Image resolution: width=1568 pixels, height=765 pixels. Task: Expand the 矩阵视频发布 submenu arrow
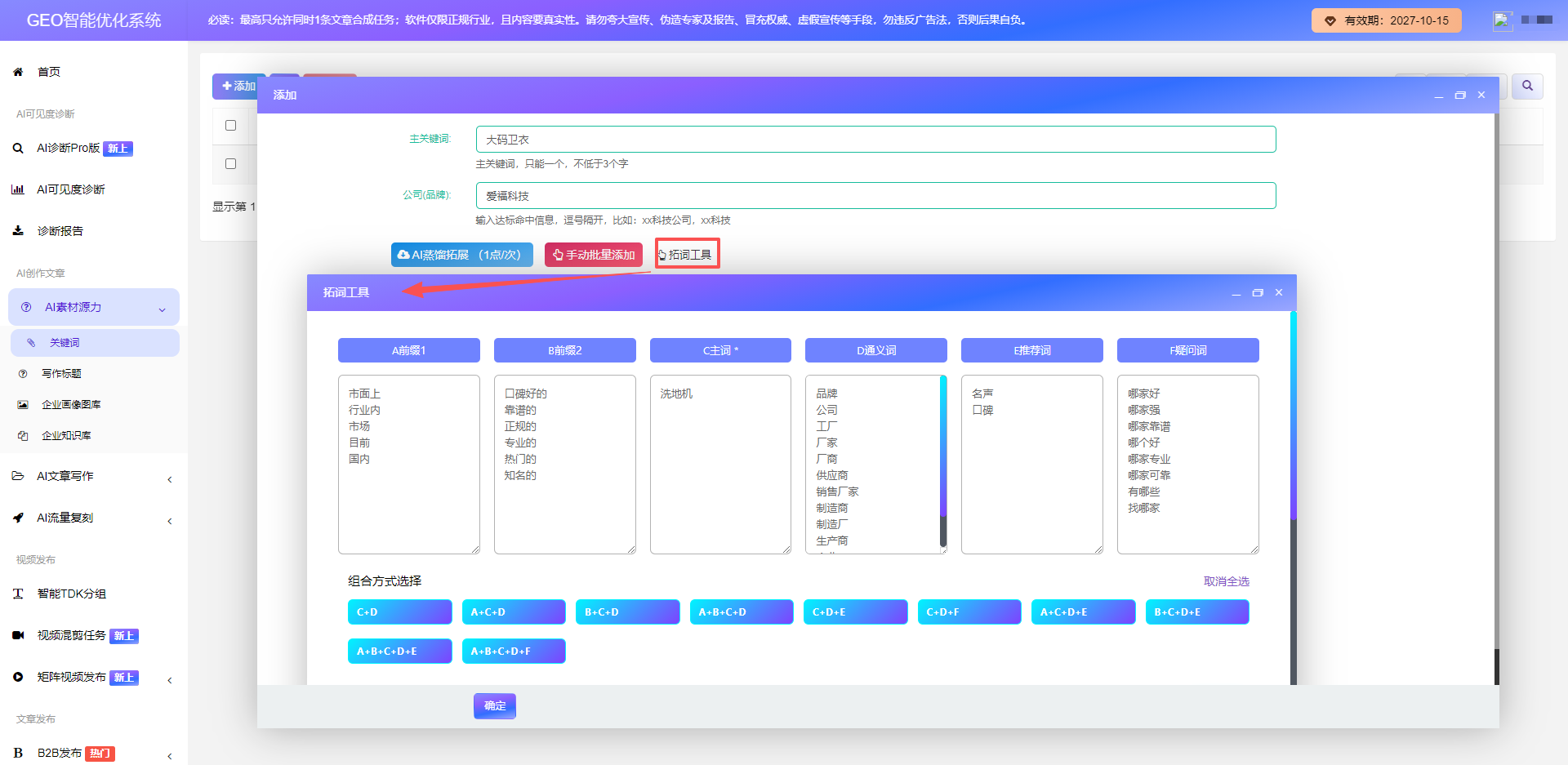(170, 680)
